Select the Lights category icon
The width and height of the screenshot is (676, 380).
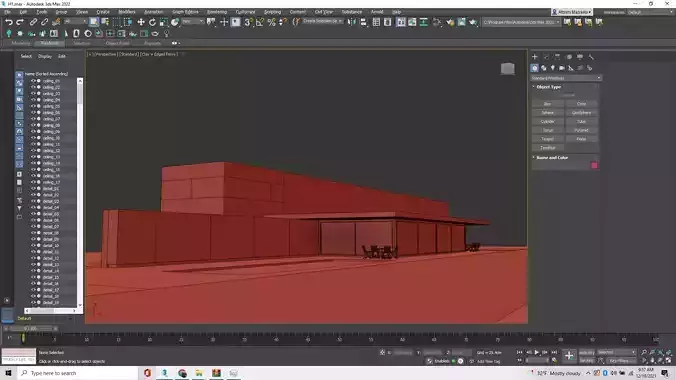coord(553,68)
